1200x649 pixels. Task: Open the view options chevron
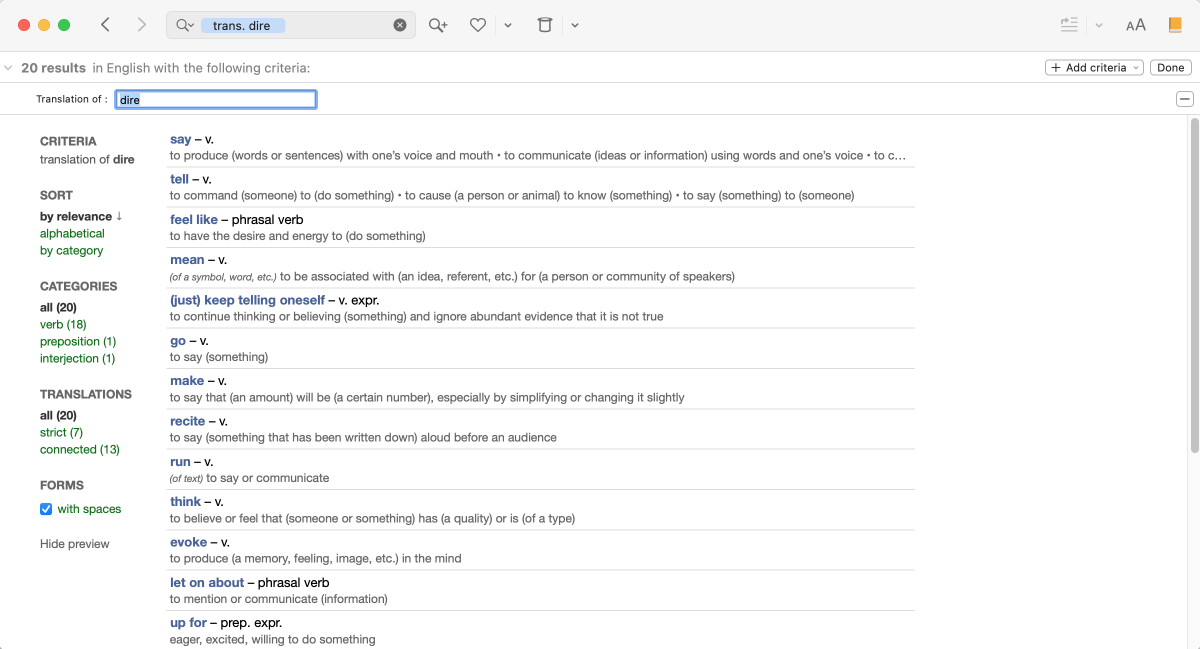(1099, 25)
